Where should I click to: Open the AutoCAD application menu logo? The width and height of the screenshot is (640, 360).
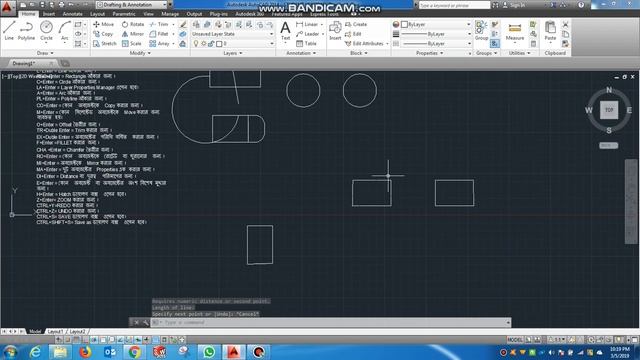7,7
